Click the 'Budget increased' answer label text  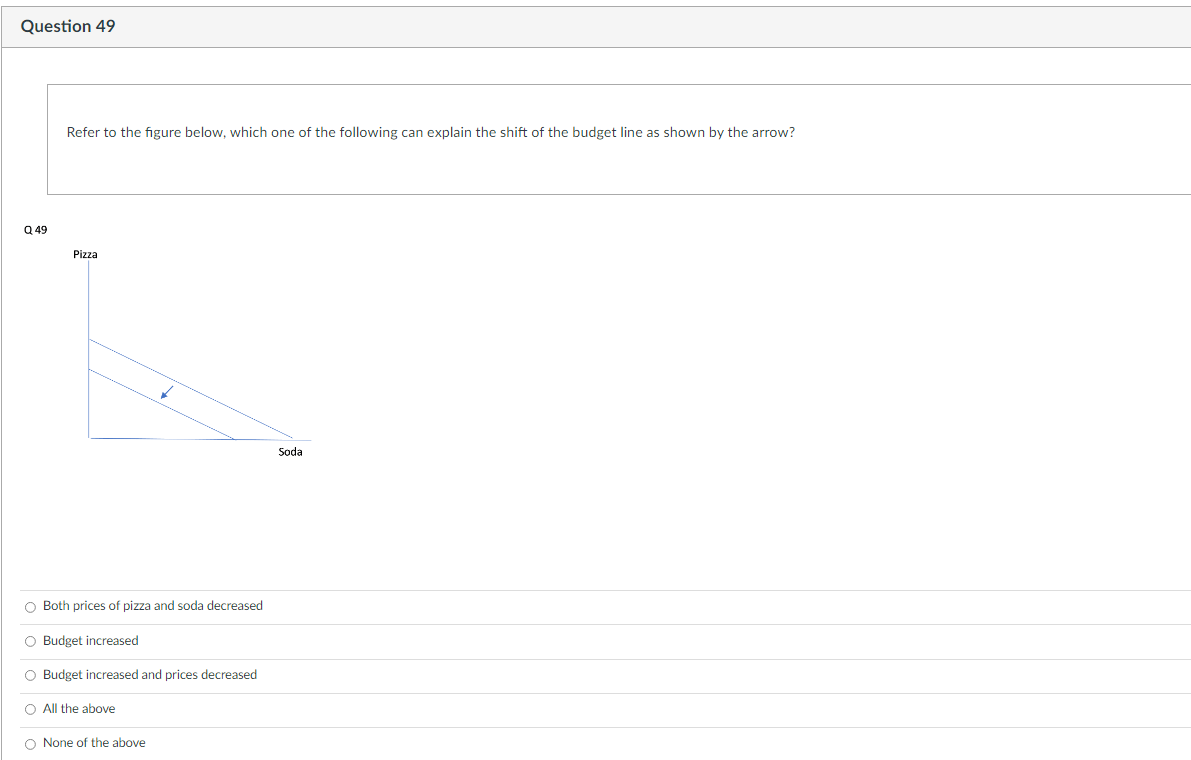click(90, 641)
